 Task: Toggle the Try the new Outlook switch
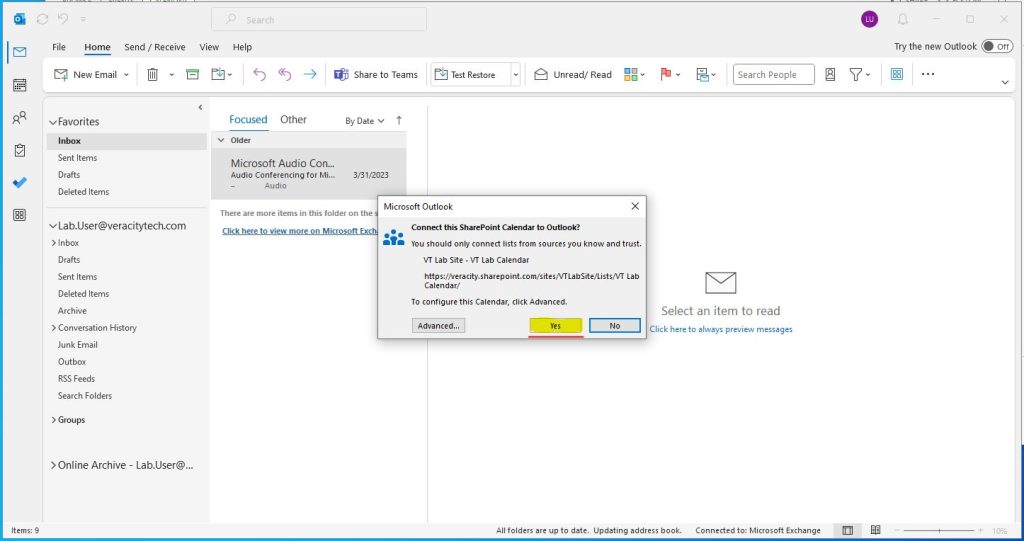(x=997, y=47)
